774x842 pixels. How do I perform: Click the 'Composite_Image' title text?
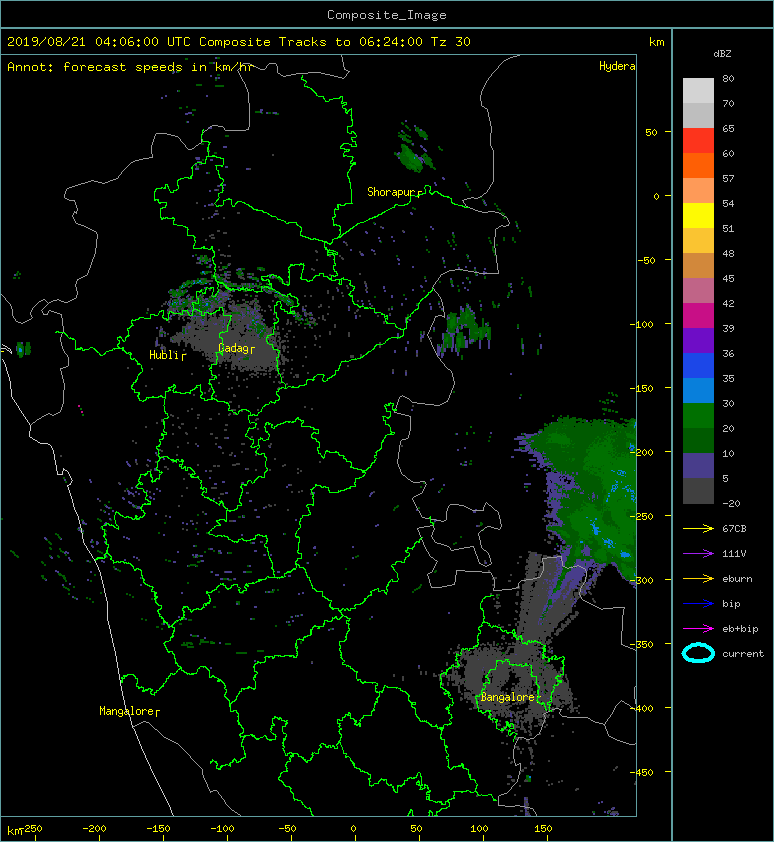coord(387,15)
